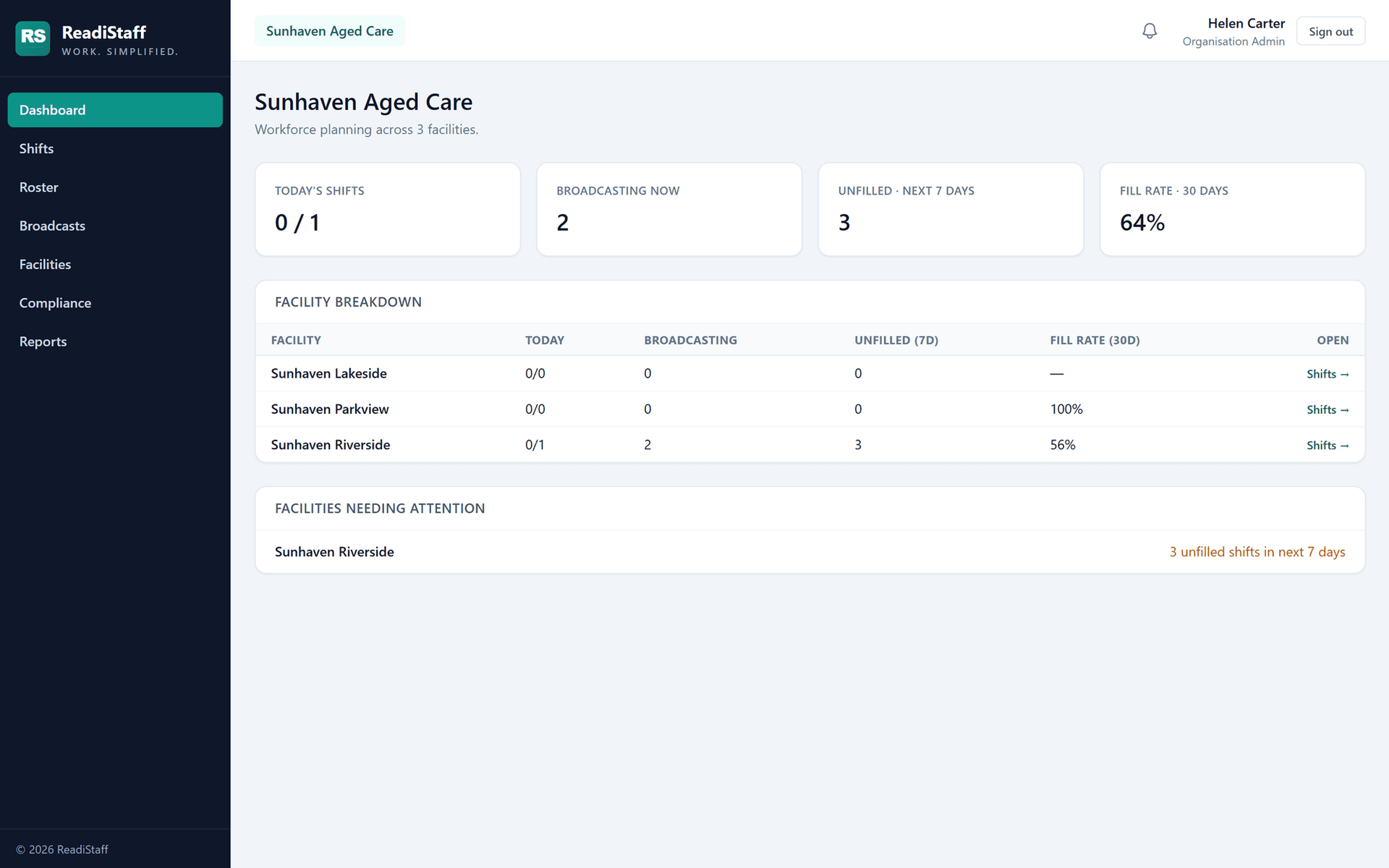Screen dimensions: 1389x868
Task: Click the dash fill rate for Lakeside
Action: click(x=1057, y=373)
